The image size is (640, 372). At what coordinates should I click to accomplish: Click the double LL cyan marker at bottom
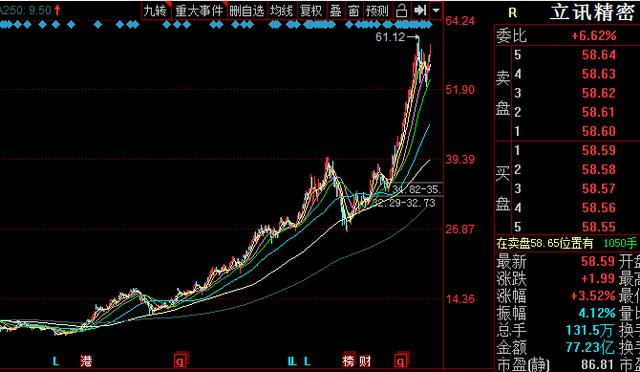pyautogui.click(x=292, y=361)
